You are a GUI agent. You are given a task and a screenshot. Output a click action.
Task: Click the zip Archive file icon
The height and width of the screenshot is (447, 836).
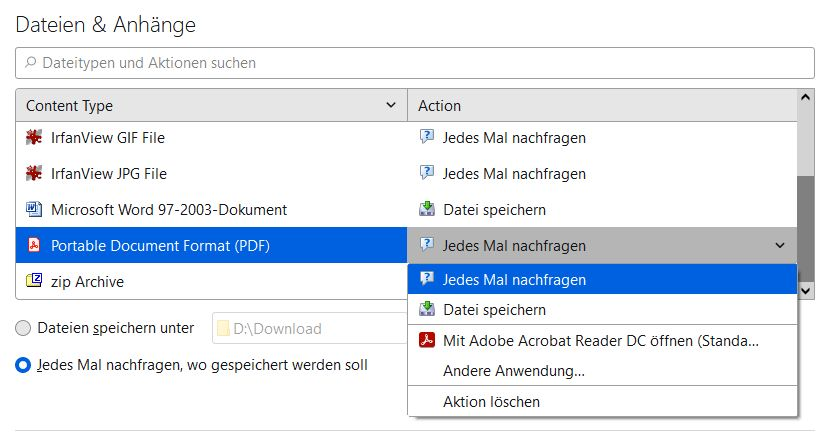pos(34,282)
